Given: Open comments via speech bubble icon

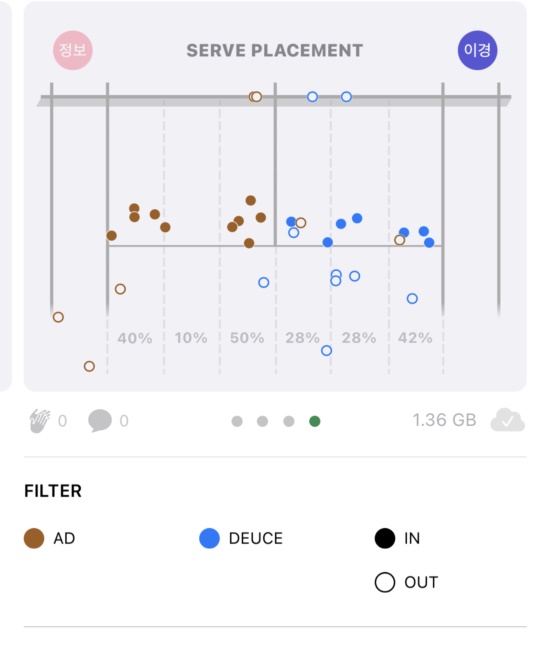Looking at the screenshot, I should point(100,421).
